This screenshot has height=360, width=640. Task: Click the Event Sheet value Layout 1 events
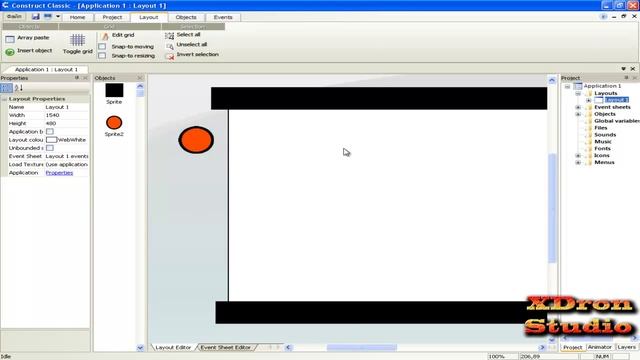pyautogui.click(x=67, y=156)
